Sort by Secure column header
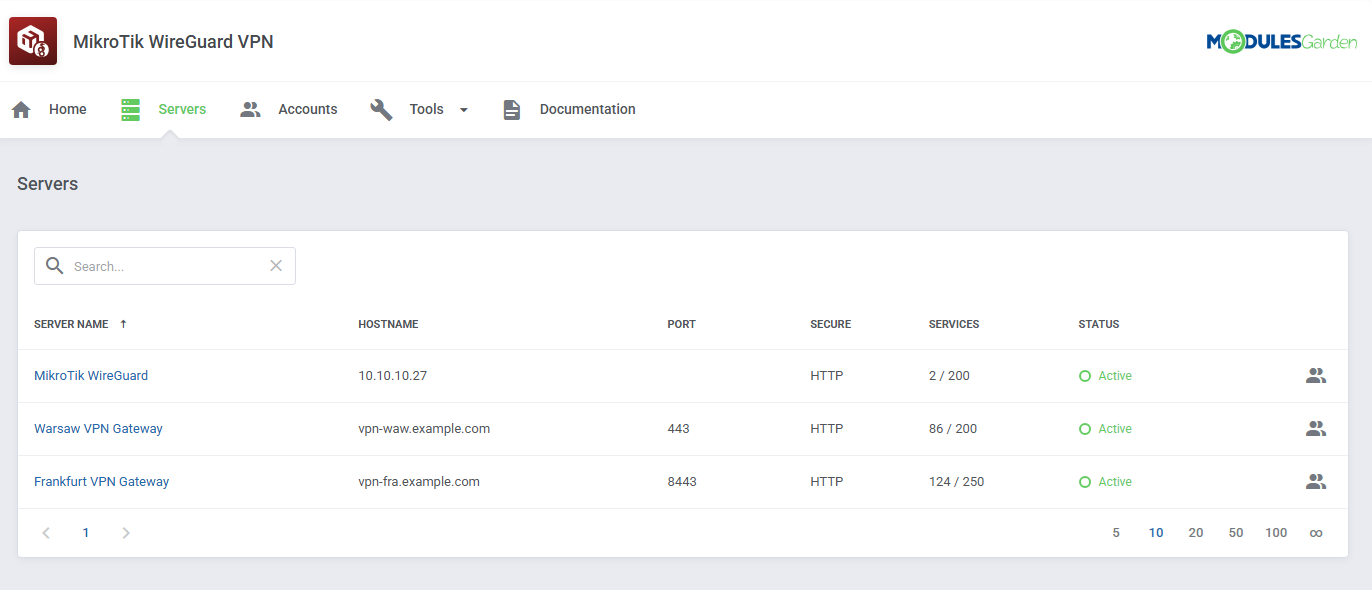Screen dimensions: 1372x590 pyautogui.click(x=831, y=324)
